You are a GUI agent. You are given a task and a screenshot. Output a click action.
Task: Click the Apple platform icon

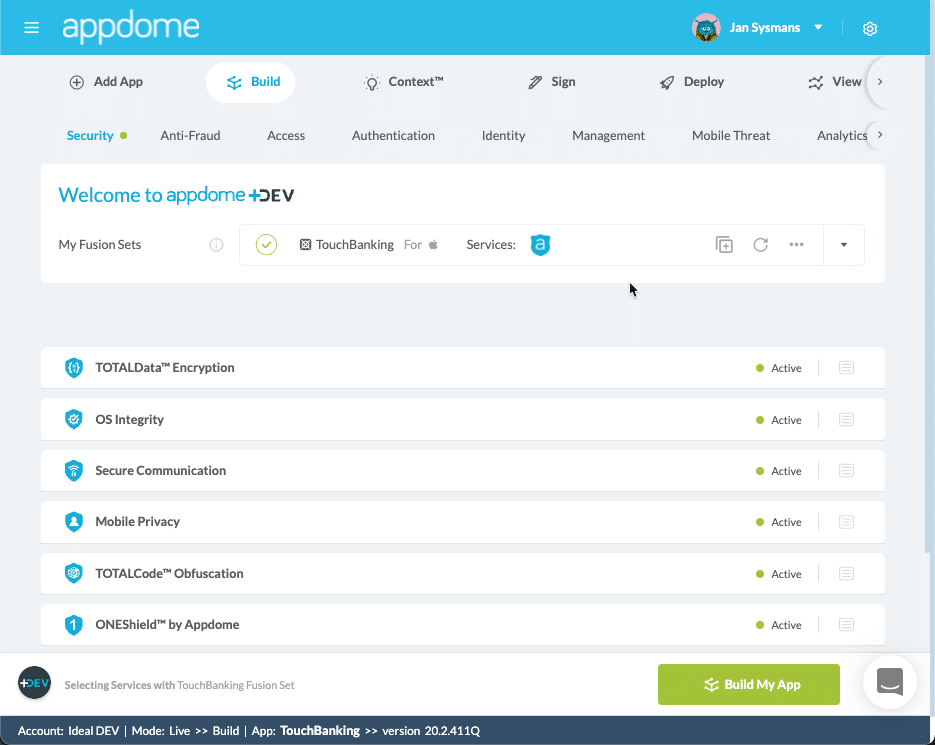point(434,244)
